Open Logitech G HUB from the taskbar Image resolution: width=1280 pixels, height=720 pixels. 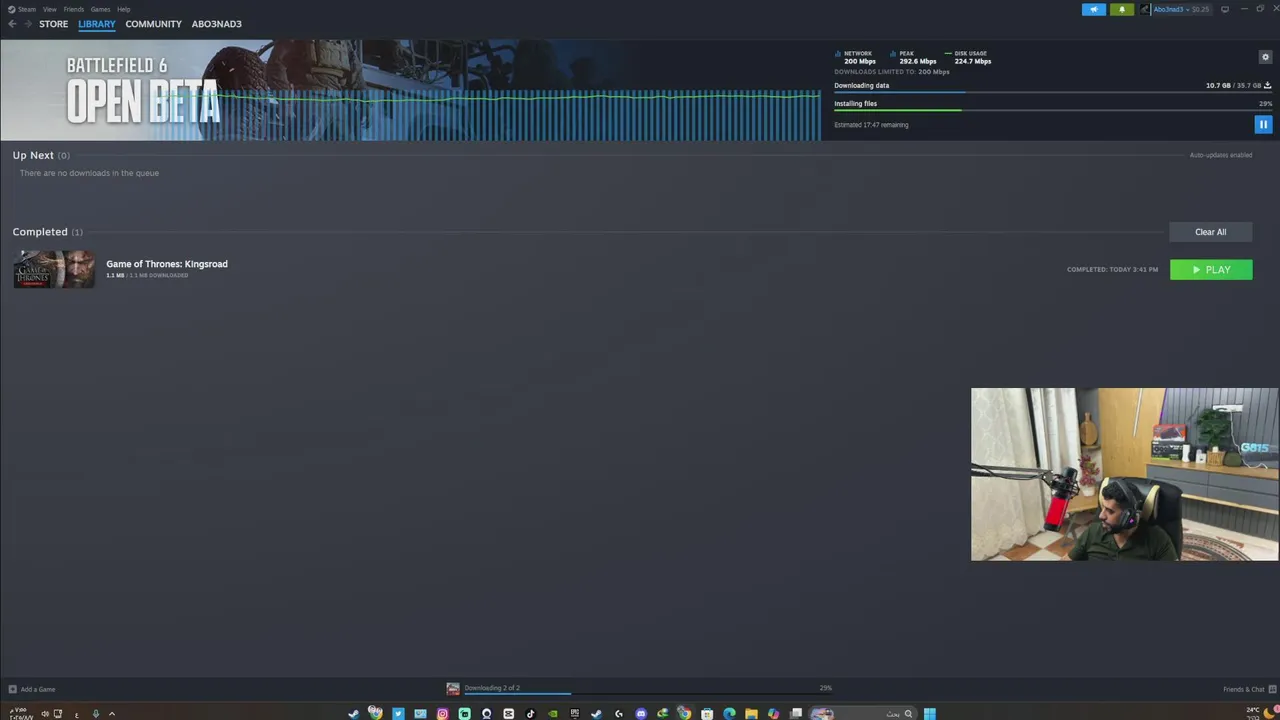pos(619,713)
